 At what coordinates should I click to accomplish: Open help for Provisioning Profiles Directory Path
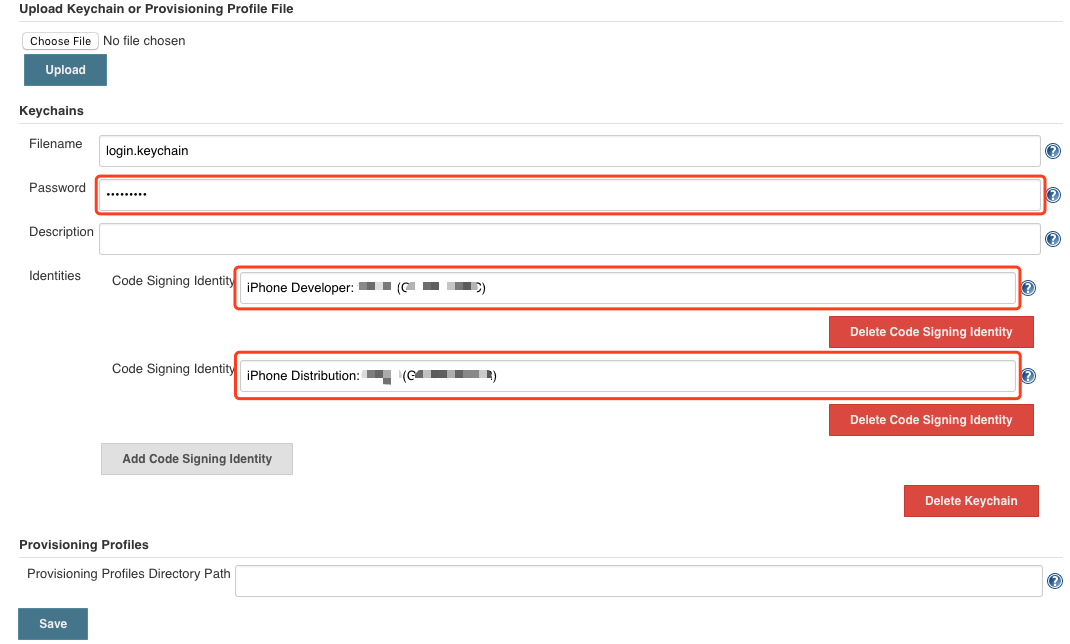[x=1054, y=581]
